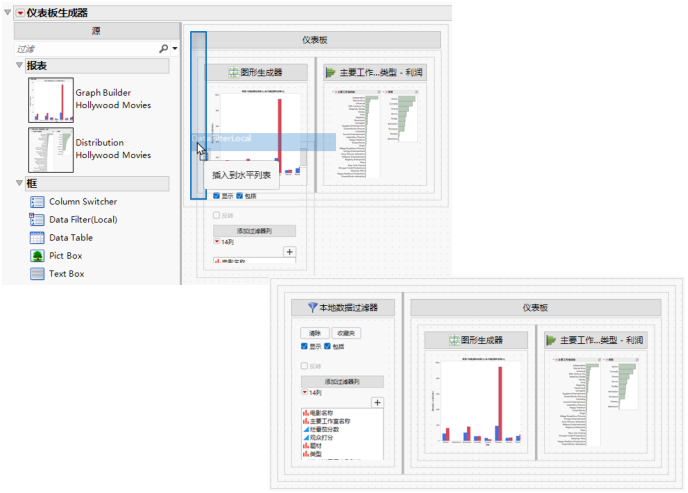The image size is (688, 493).
Task: Click the distribution chart preview in the upper dashboard
Action: pyautogui.click(x=375, y=135)
